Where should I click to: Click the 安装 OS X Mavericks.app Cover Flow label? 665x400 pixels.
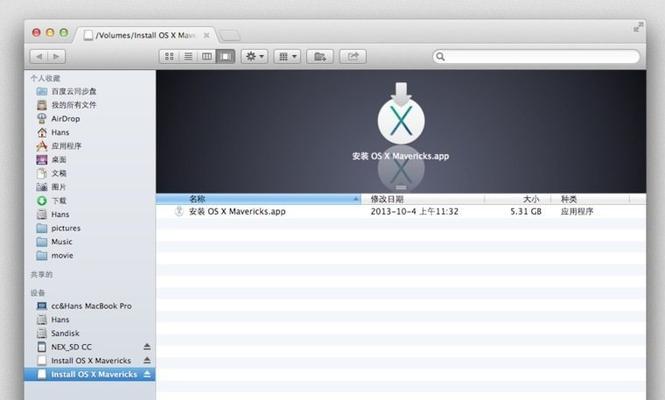(x=400, y=156)
